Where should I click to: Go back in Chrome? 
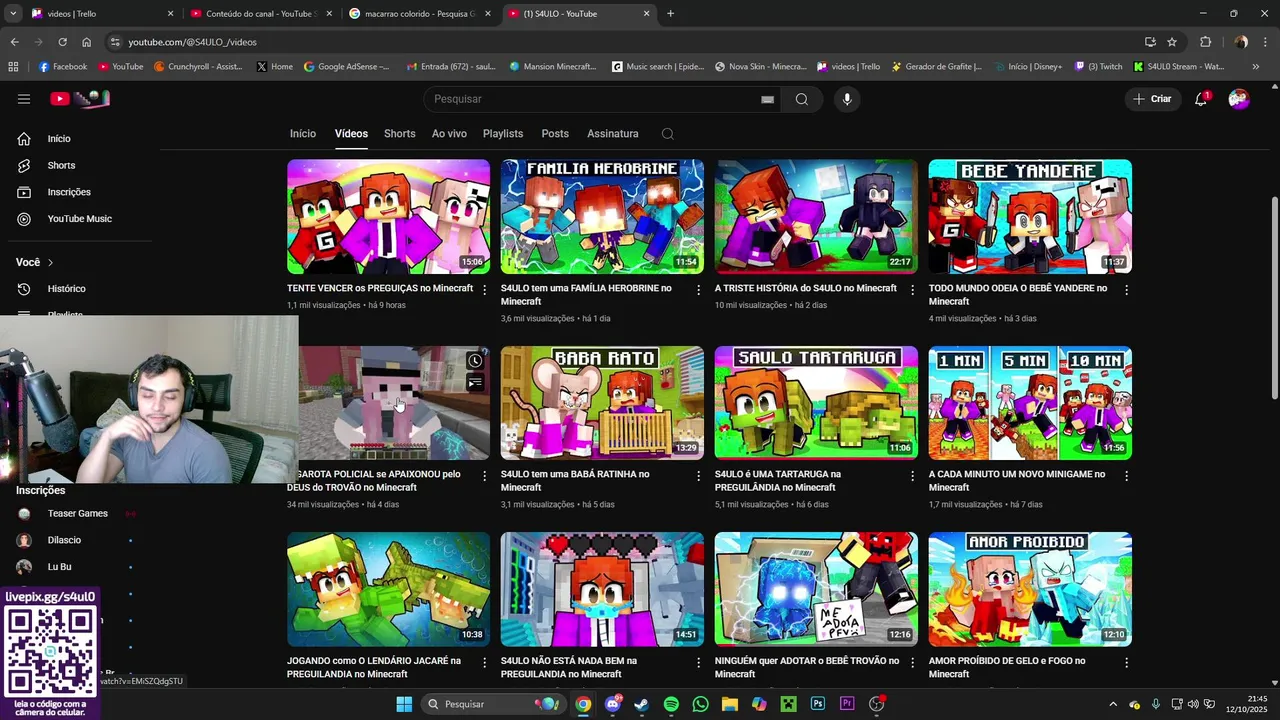14,42
